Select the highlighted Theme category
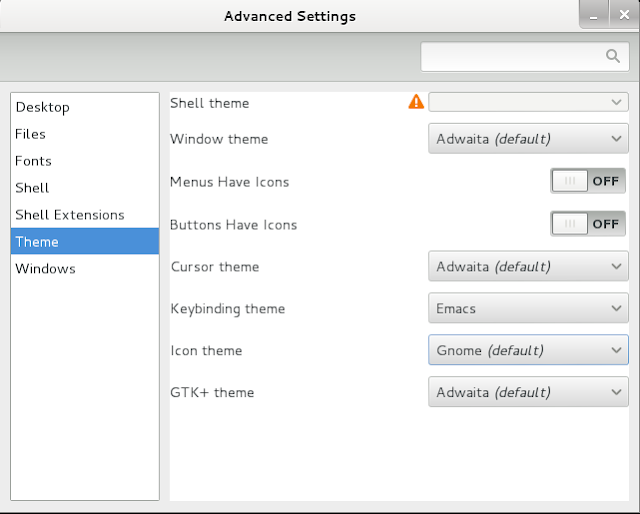The width and height of the screenshot is (640, 514). pos(85,242)
